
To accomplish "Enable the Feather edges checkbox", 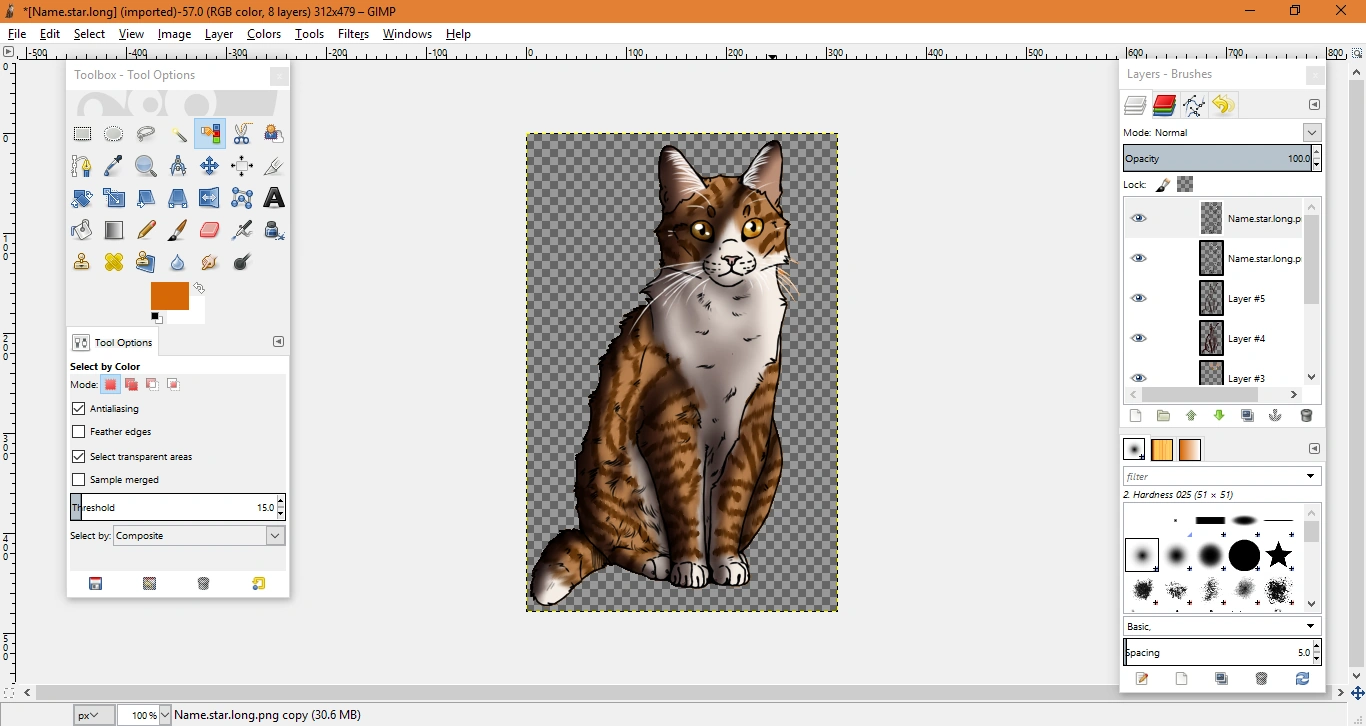I will point(79,432).
